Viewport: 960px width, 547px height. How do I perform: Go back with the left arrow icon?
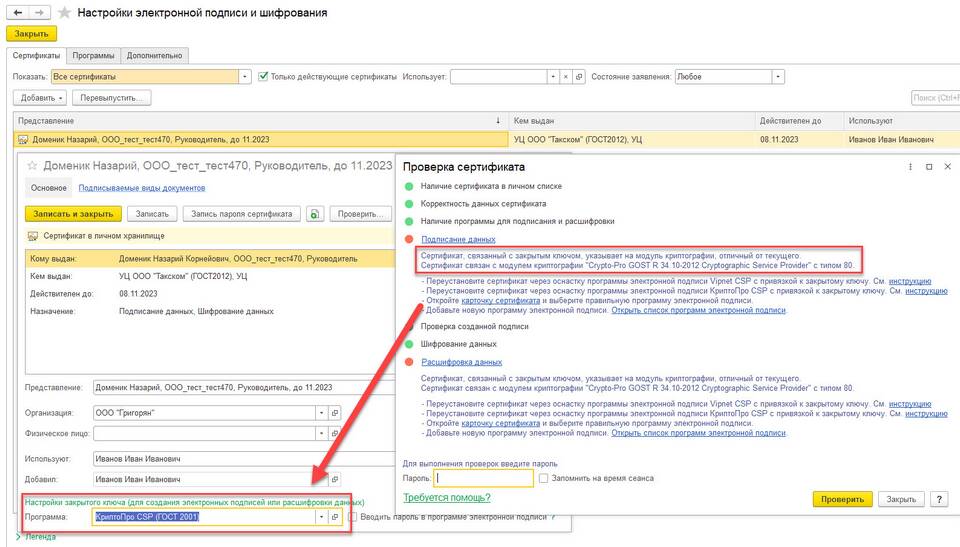(18, 12)
